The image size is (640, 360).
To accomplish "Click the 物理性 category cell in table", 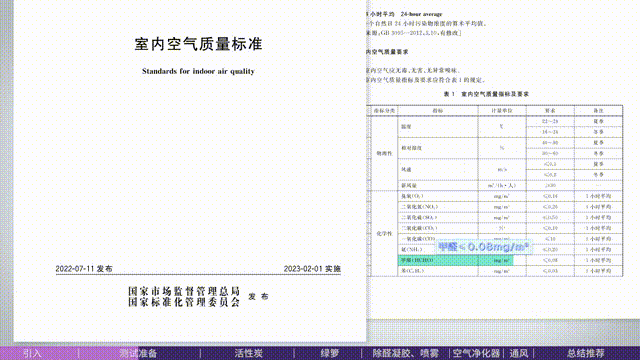I will tap(384, 153).
